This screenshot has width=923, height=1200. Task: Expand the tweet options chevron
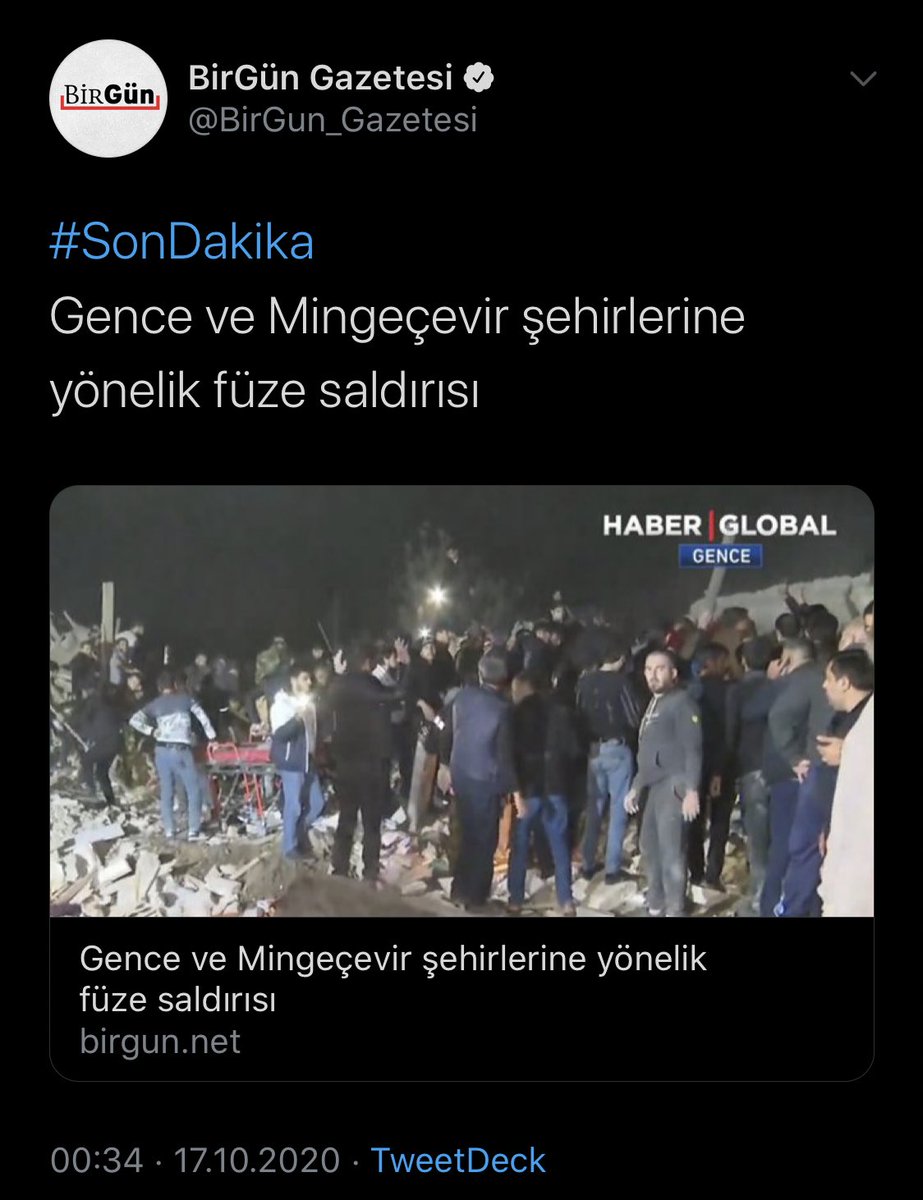(862, 78)
